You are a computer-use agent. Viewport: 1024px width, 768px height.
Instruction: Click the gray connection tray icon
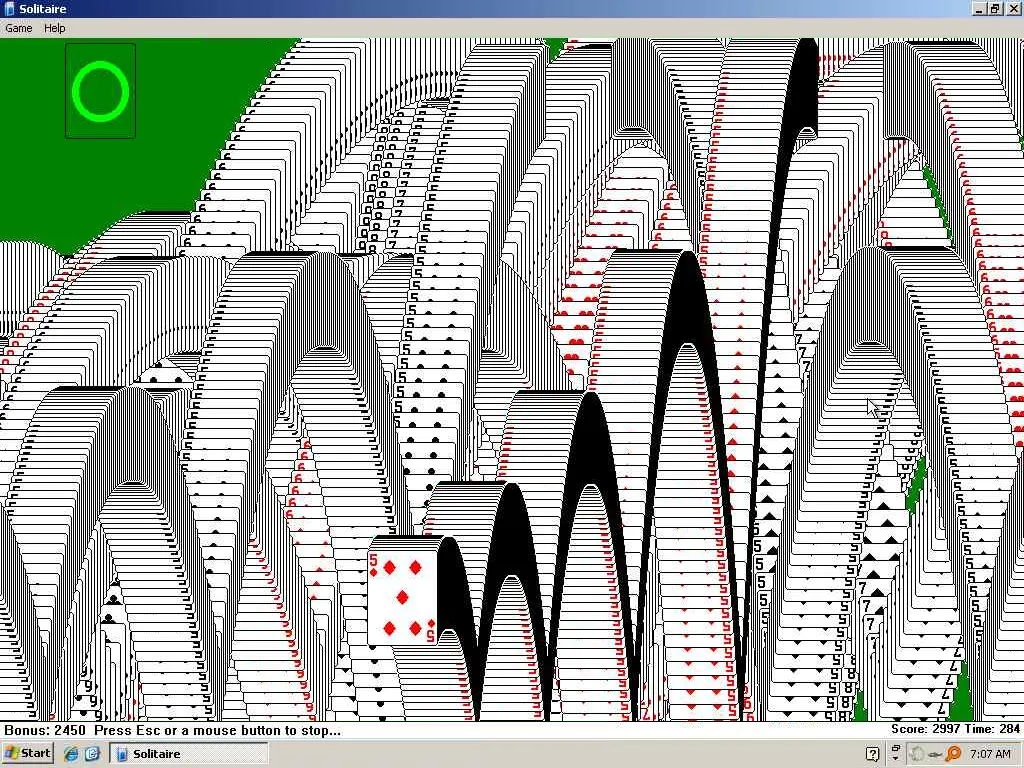click(935, 754)
